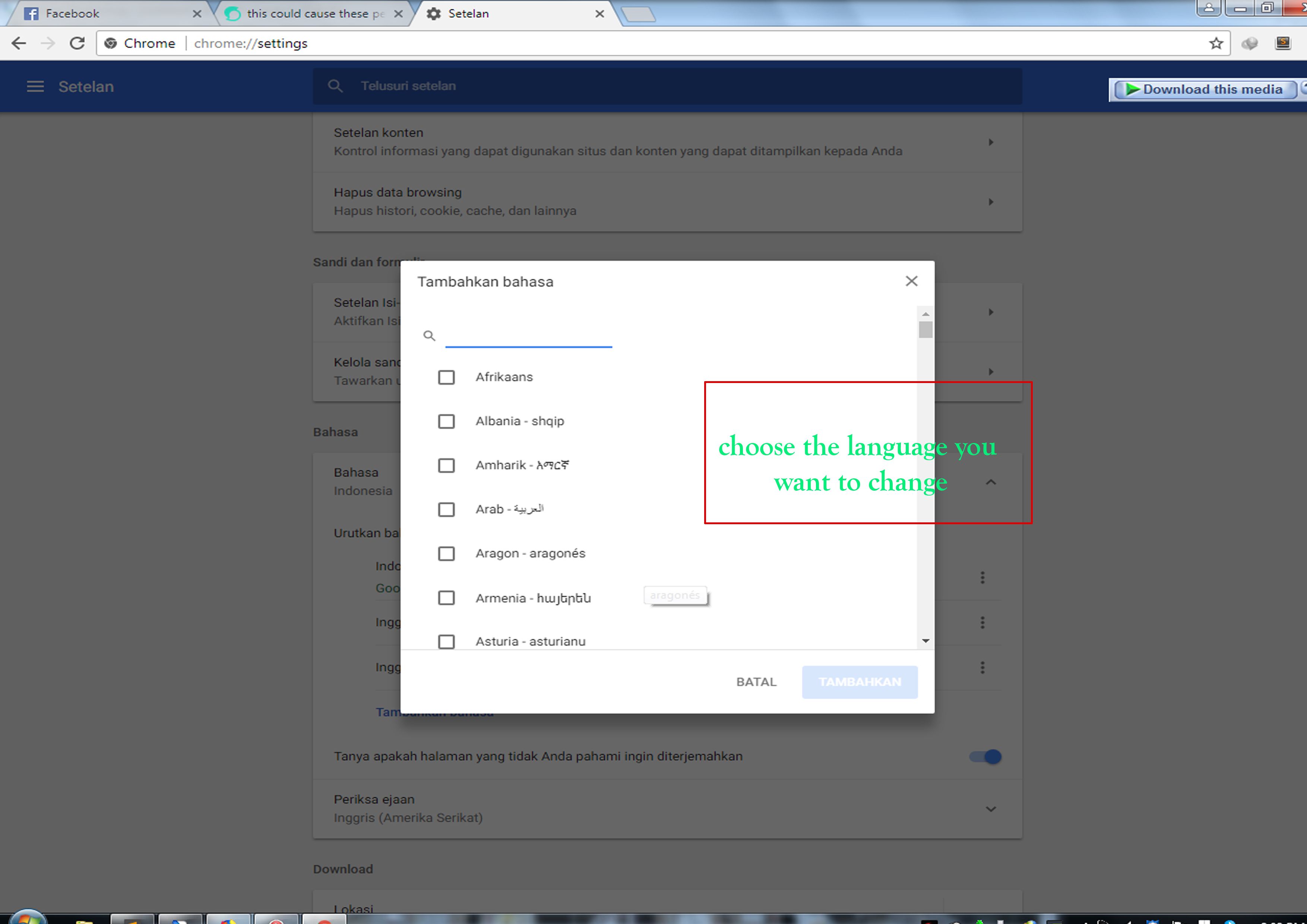This screenshot has width=1307, height=924.
Task: Click the BATAL button
Action: click(756, 682)
